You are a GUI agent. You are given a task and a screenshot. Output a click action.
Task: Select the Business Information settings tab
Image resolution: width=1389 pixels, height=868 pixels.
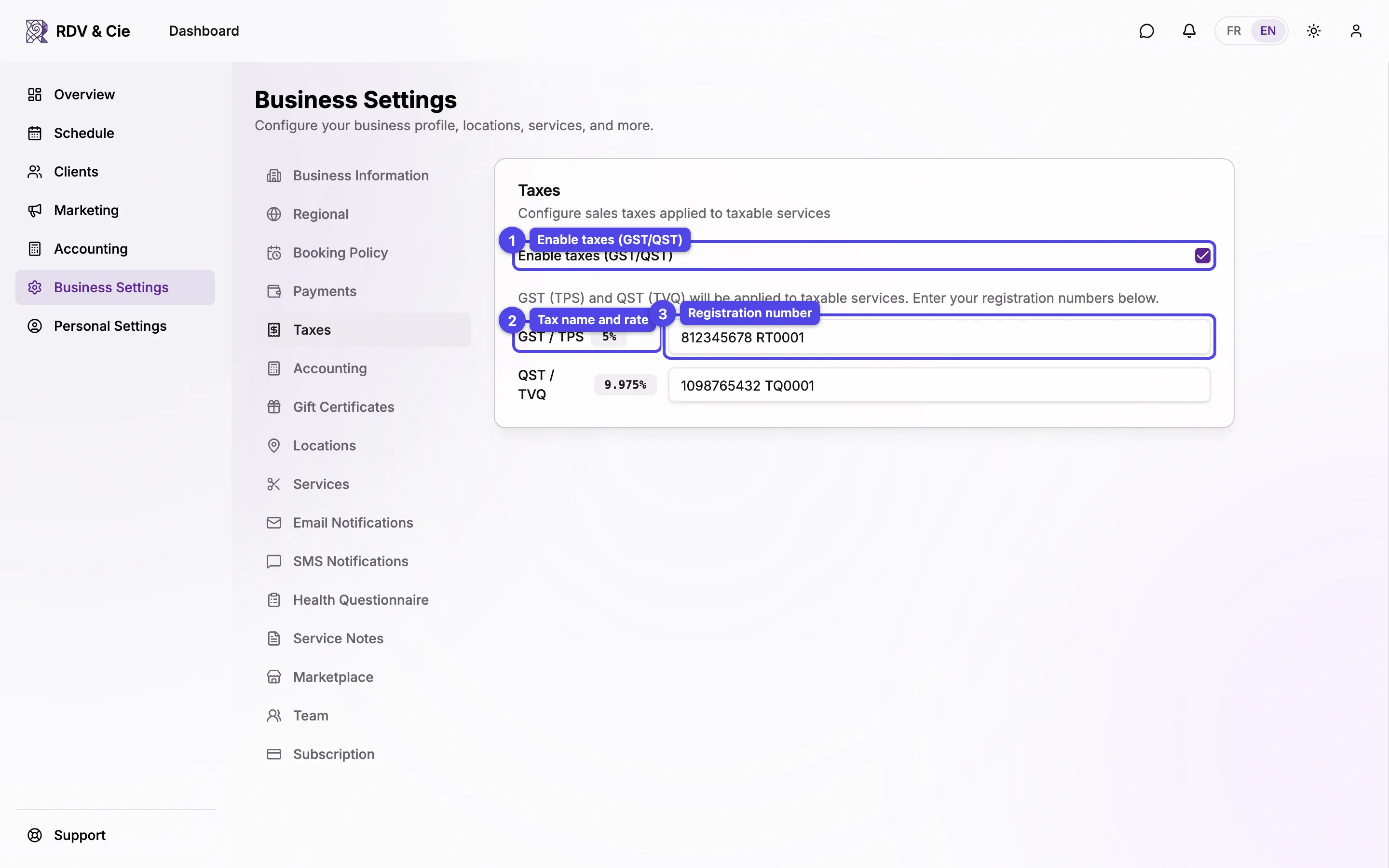coord(363,176)
